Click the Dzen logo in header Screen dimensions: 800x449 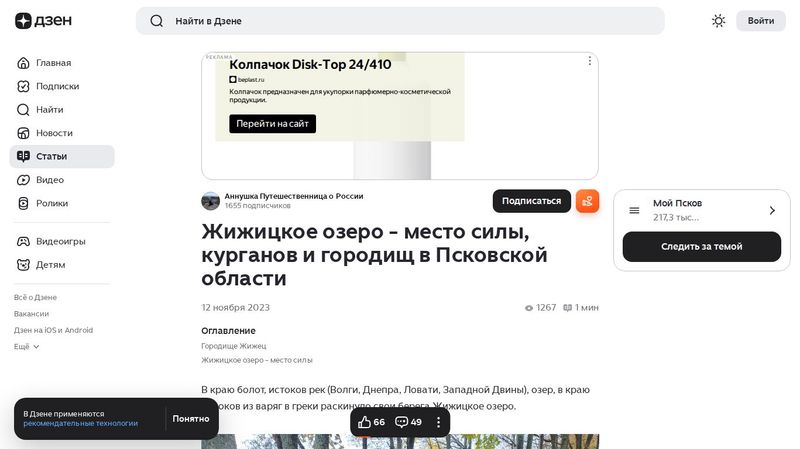[37, 21]
